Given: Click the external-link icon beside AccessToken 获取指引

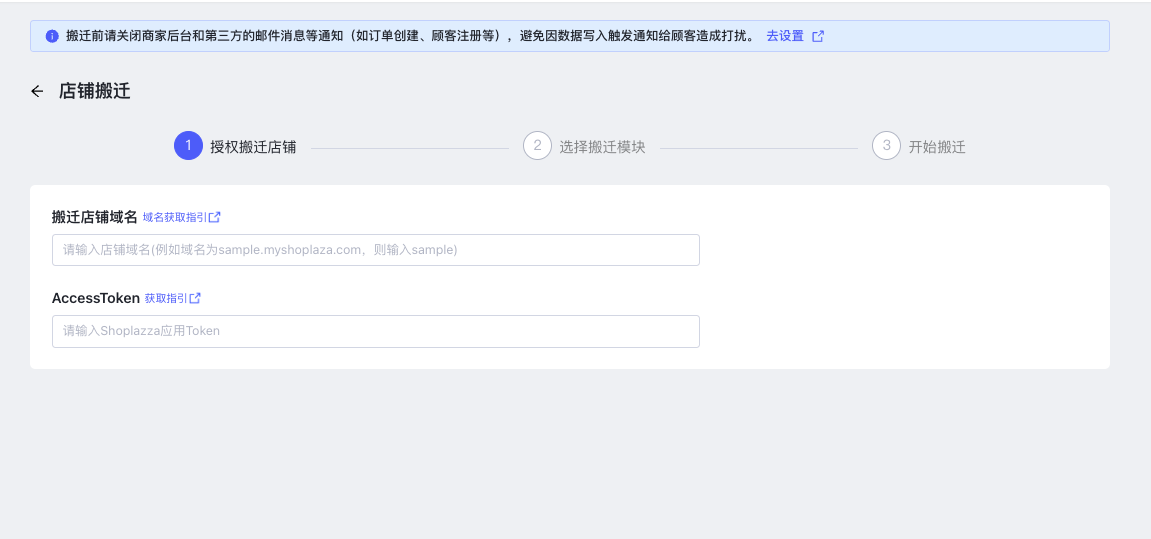Looking at the screenshot, I should coord(195,298).
